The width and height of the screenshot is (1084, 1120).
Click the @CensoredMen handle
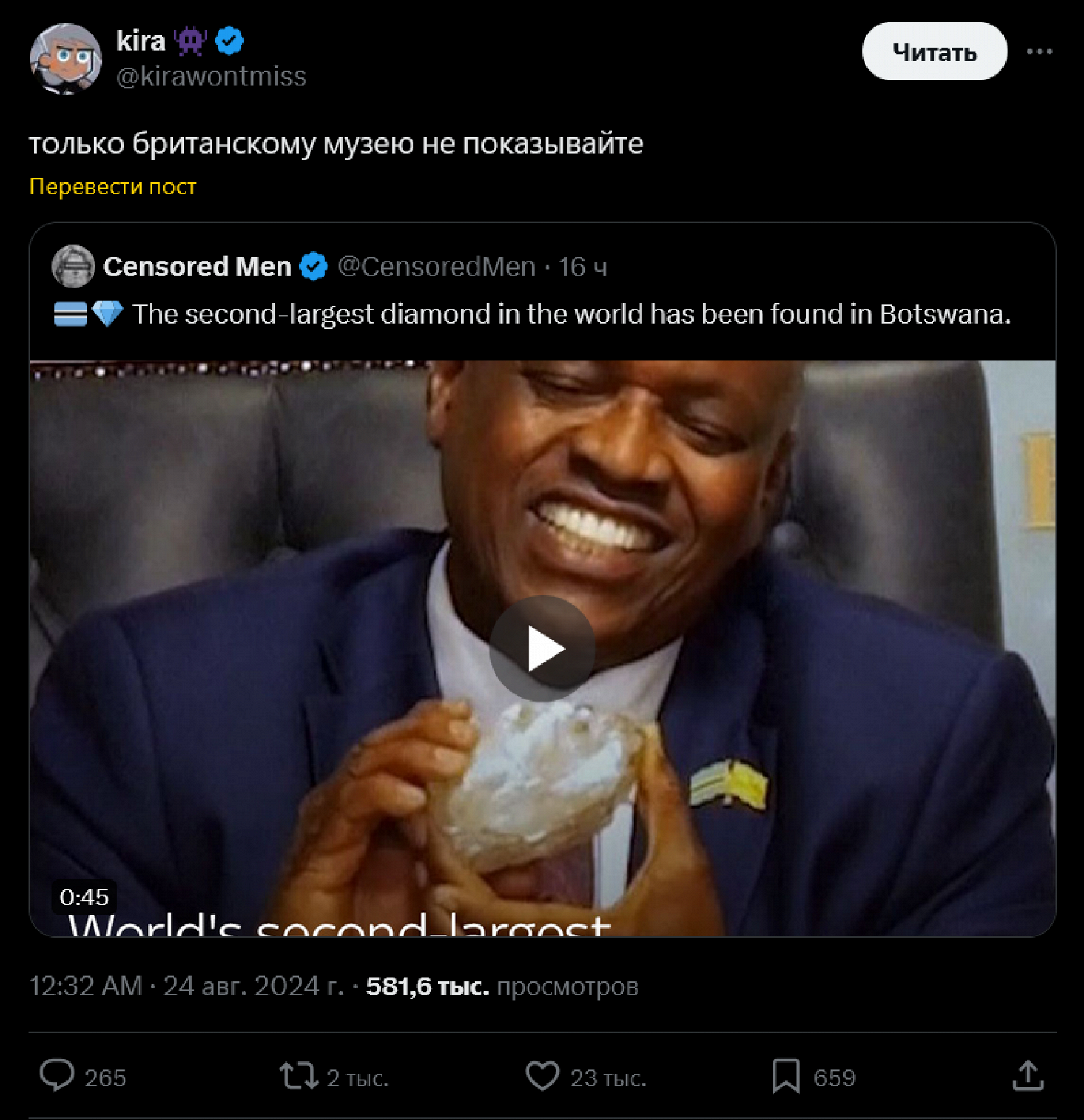click(x=436, y=267)
